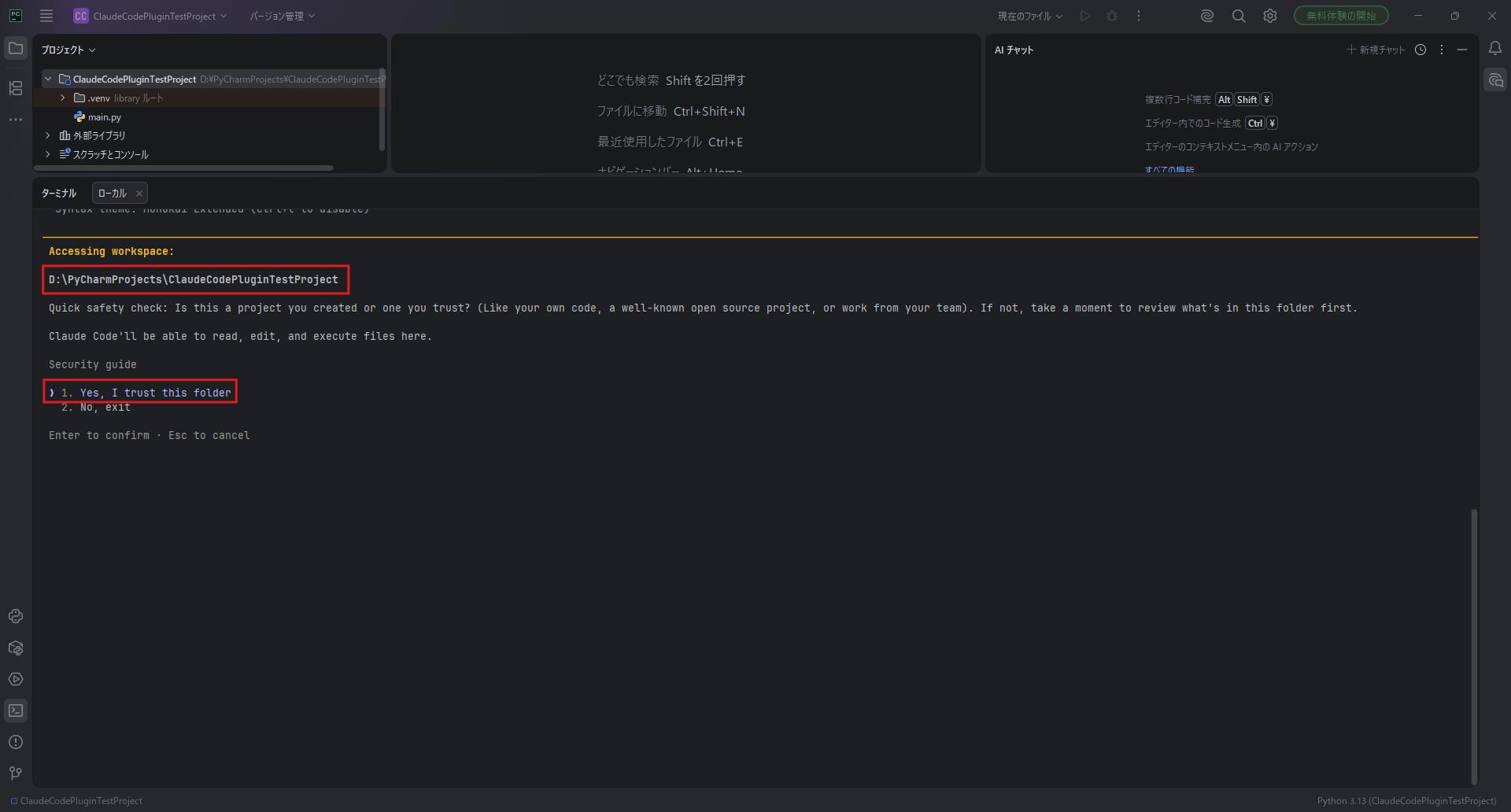Toggle the Terminal tool window icon
The height and width of the screenshot is (812, 1511).
[x=16, y=710]
